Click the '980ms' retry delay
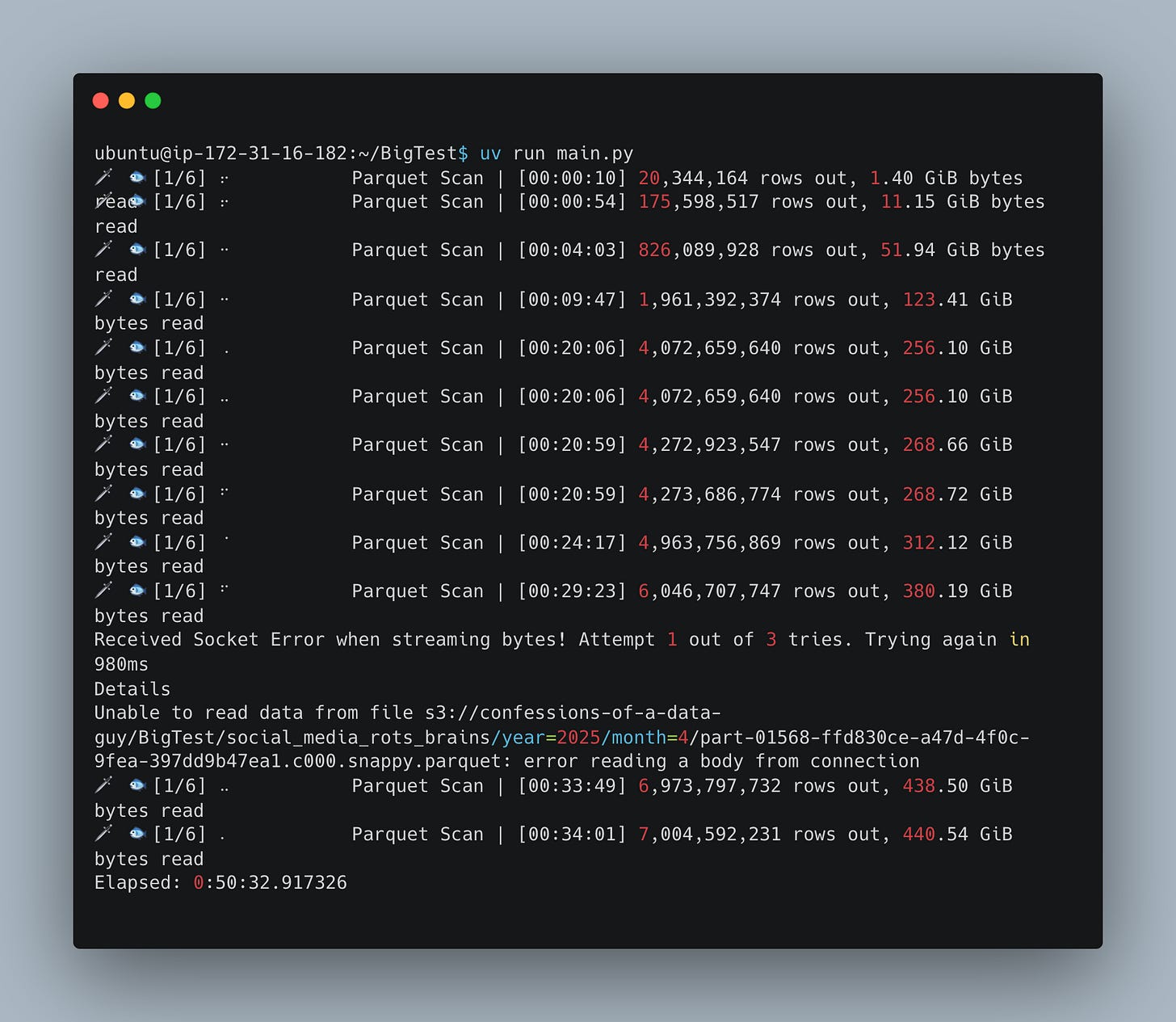Image resolution: width=1176 pixels, height=1022 pixels. (x=121, y=664)
